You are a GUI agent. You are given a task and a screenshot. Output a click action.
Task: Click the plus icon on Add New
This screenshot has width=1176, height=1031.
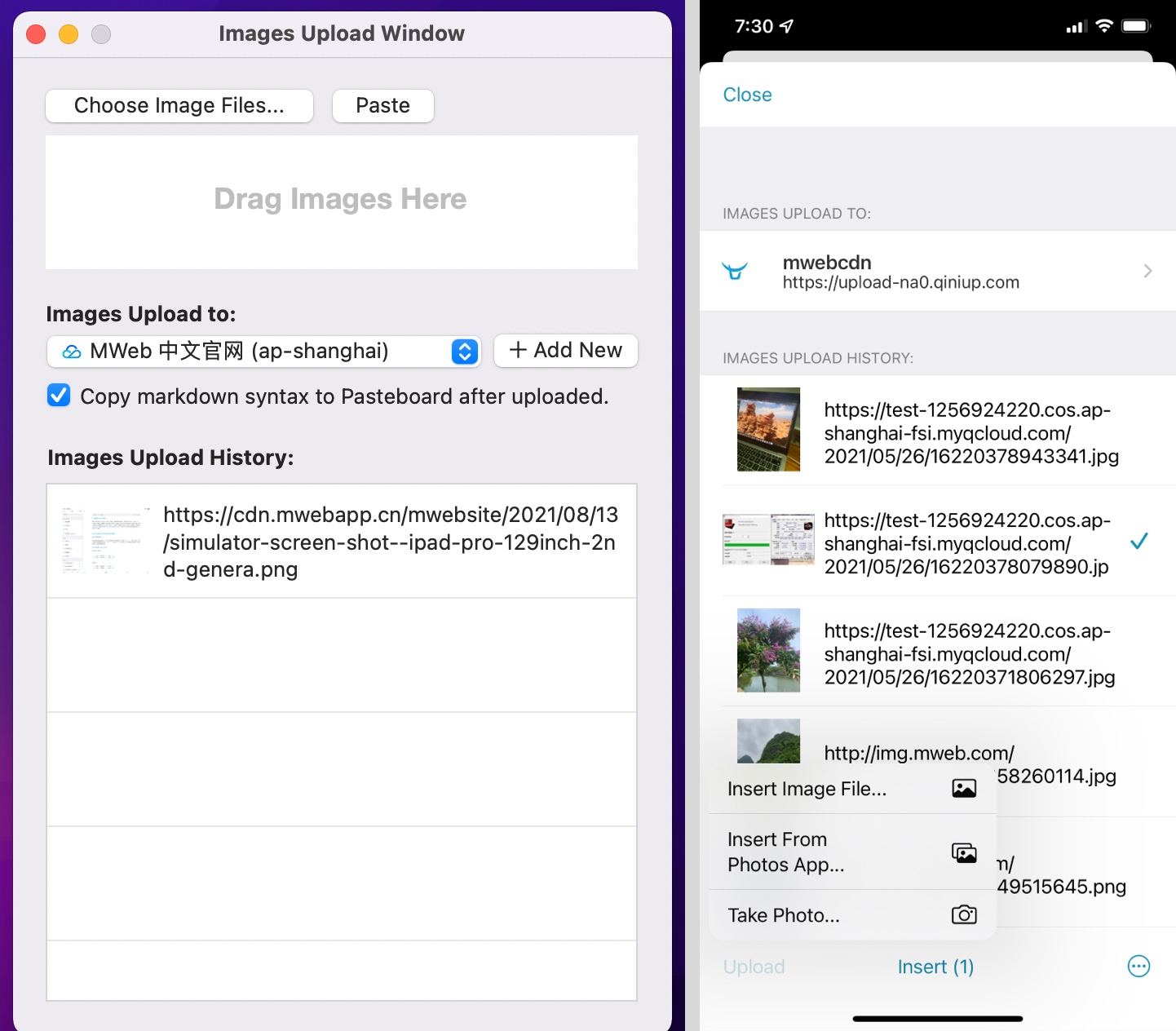[518, 350]
